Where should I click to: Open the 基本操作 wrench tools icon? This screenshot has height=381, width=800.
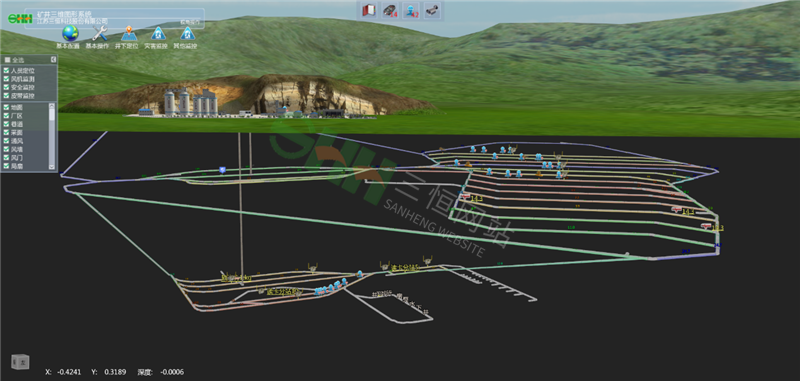(99, 34)
